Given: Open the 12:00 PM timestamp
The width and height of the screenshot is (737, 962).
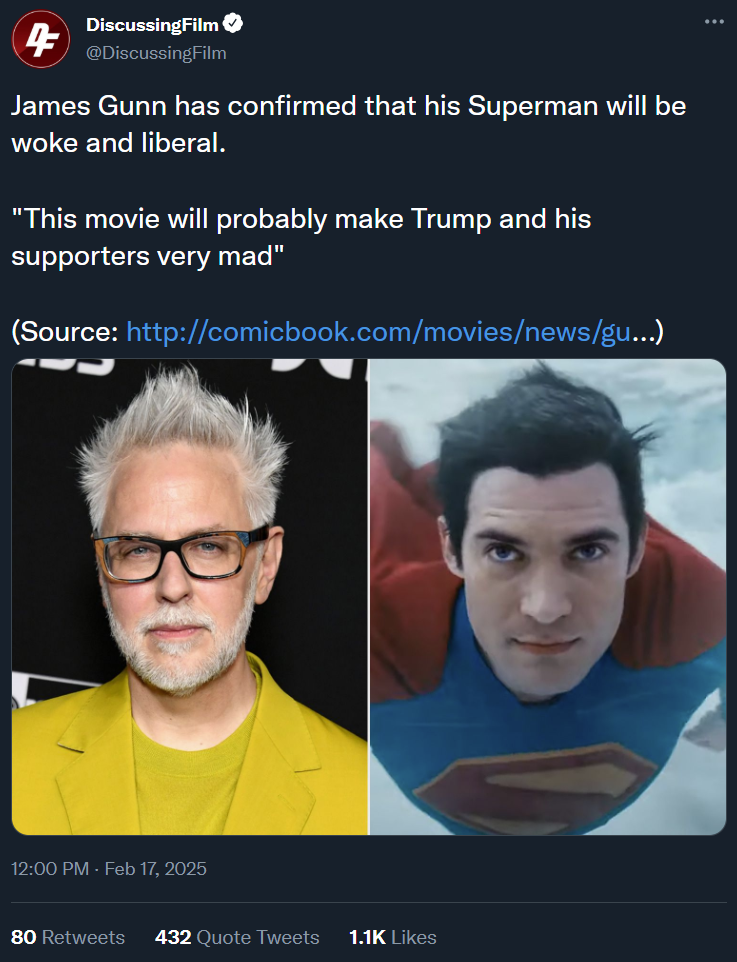Looking at the screenshot, I should tap(50, 869).
